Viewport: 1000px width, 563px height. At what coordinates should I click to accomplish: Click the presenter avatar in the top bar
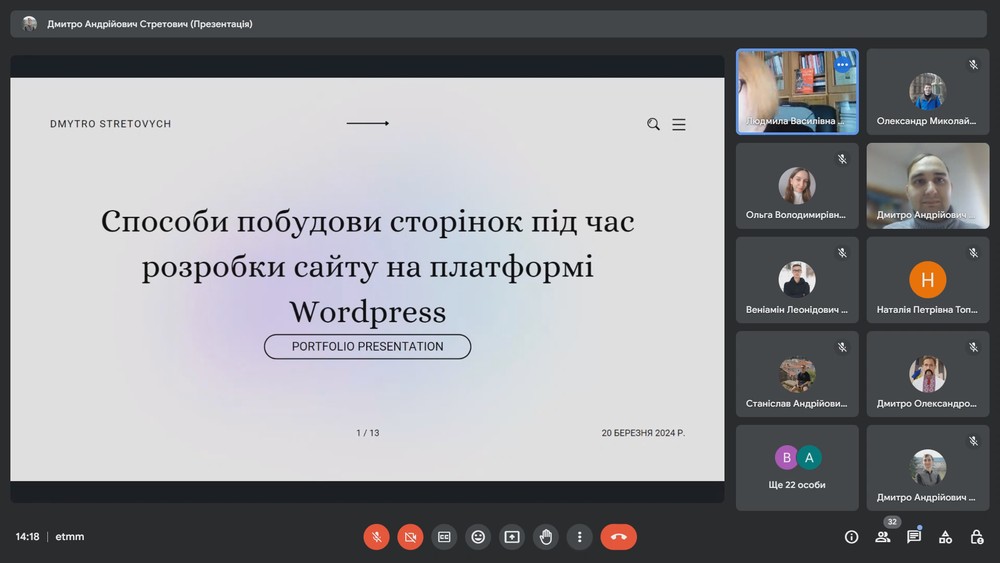click(x=29, y=24)
